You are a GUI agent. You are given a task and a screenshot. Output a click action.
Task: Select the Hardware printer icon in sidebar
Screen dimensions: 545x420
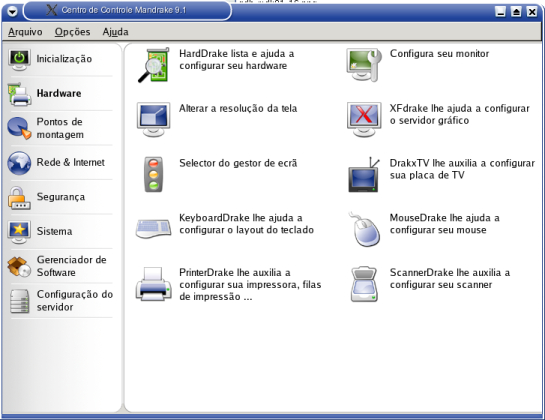point(19,94)
